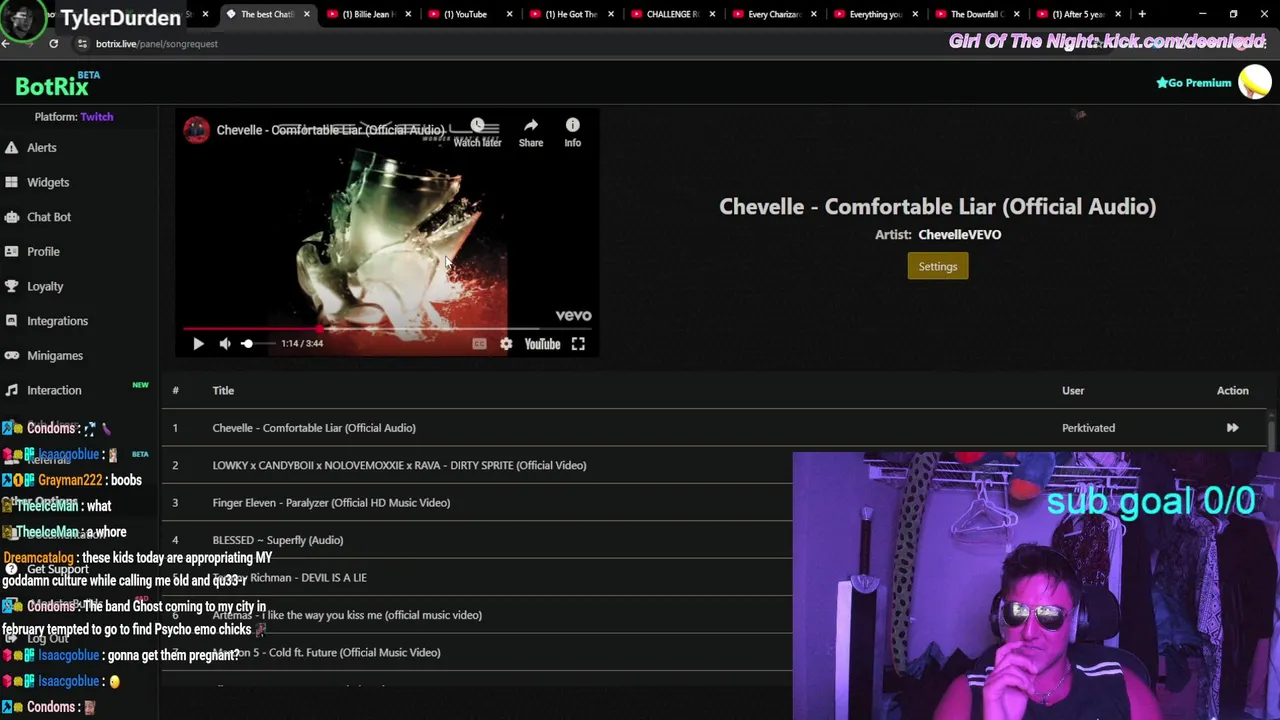Screen dimensions: 1280x720
Task: Open the Integrations sidebar item
Action: (x=57, y=321)
